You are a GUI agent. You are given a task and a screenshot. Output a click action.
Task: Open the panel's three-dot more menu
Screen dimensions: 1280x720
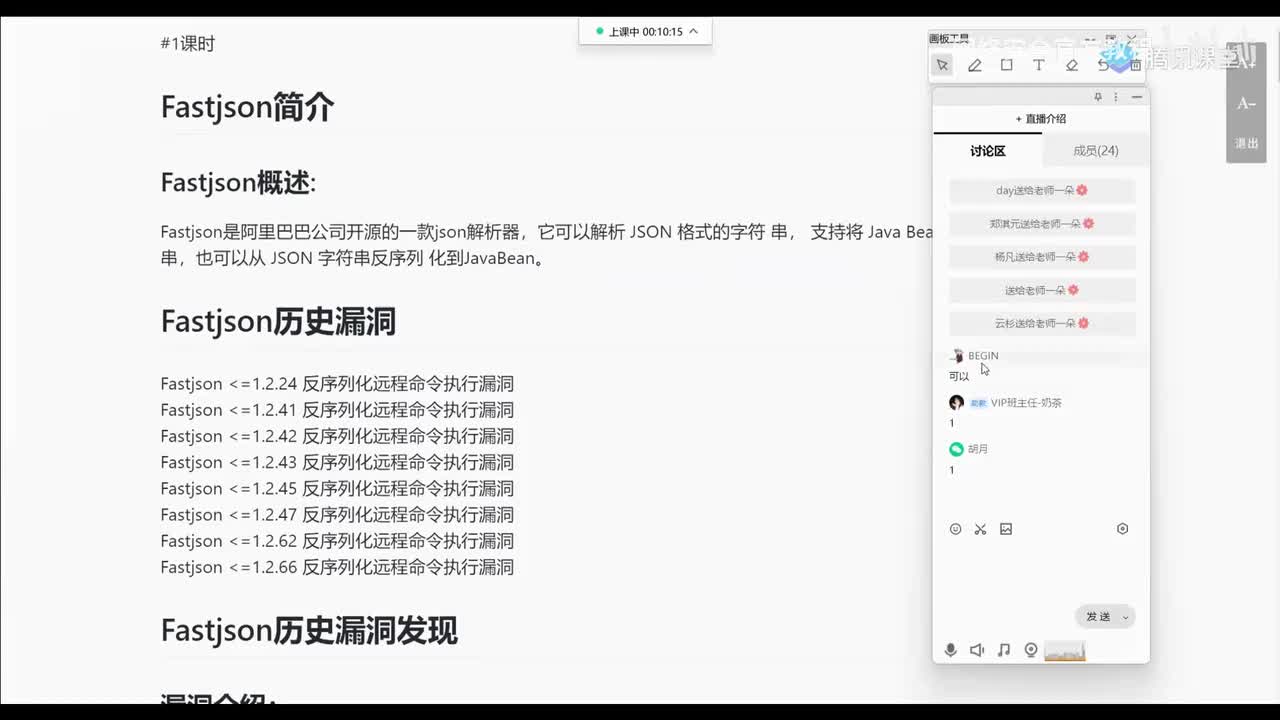(1116, 97)
